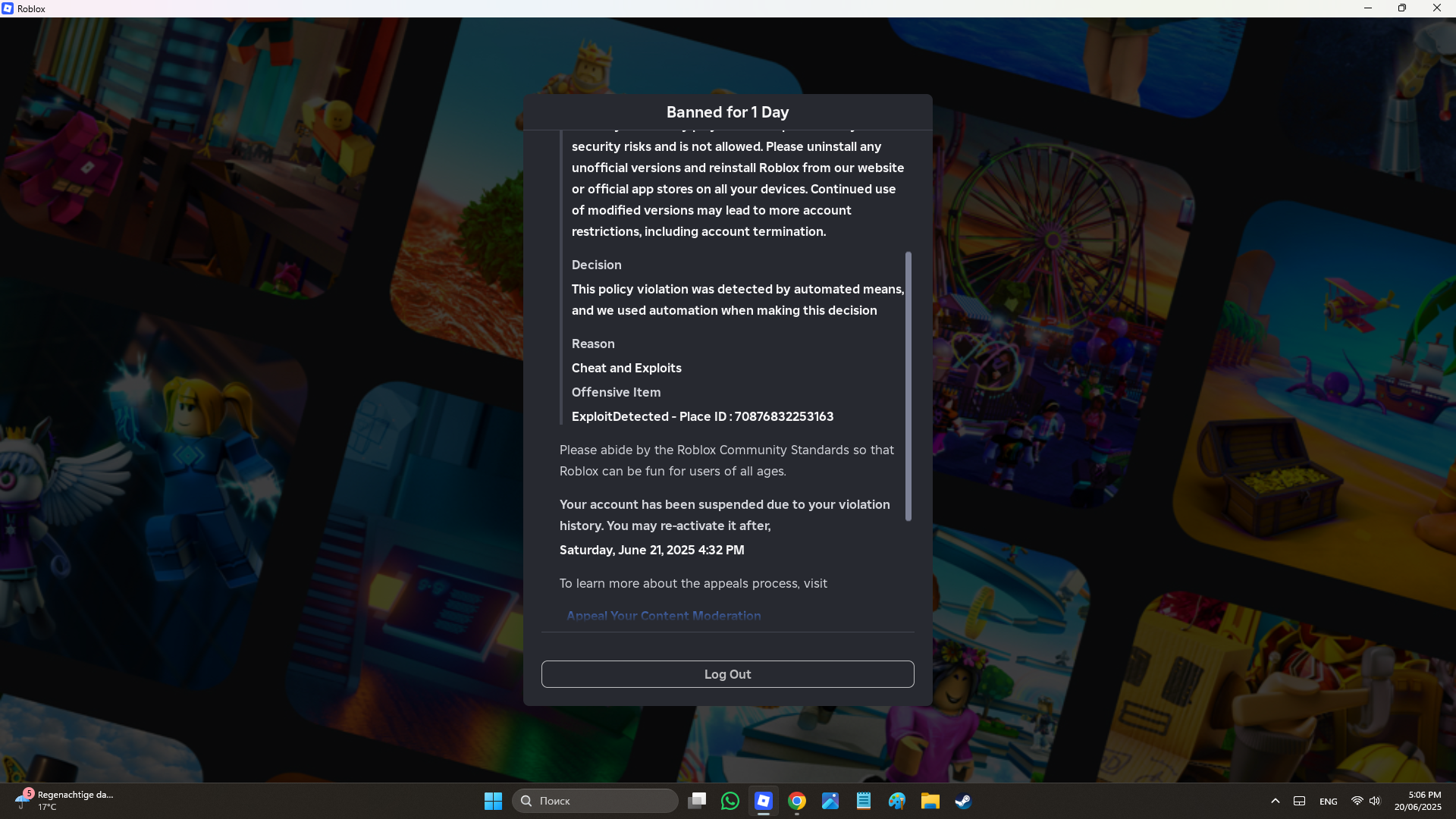
Task: Click the Roblox icon in the taskbar
Action: click(x=764, y=801)
